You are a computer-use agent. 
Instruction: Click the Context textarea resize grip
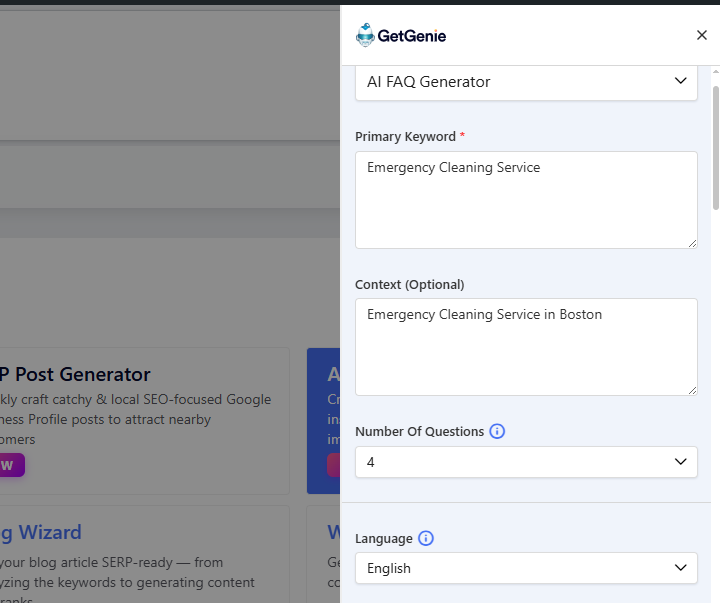coord(692,390)
